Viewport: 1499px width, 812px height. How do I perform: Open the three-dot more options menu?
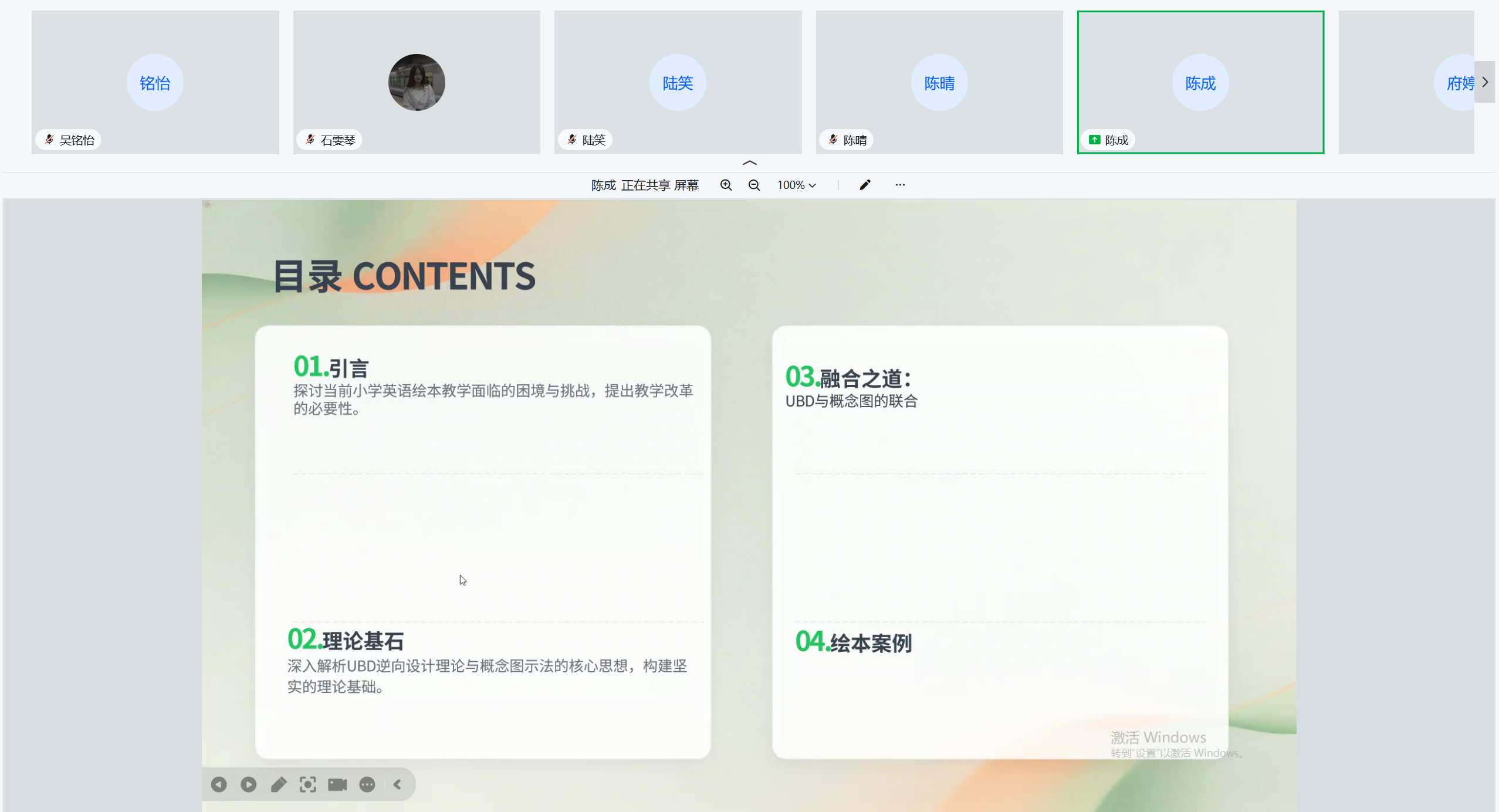(900, 185)
